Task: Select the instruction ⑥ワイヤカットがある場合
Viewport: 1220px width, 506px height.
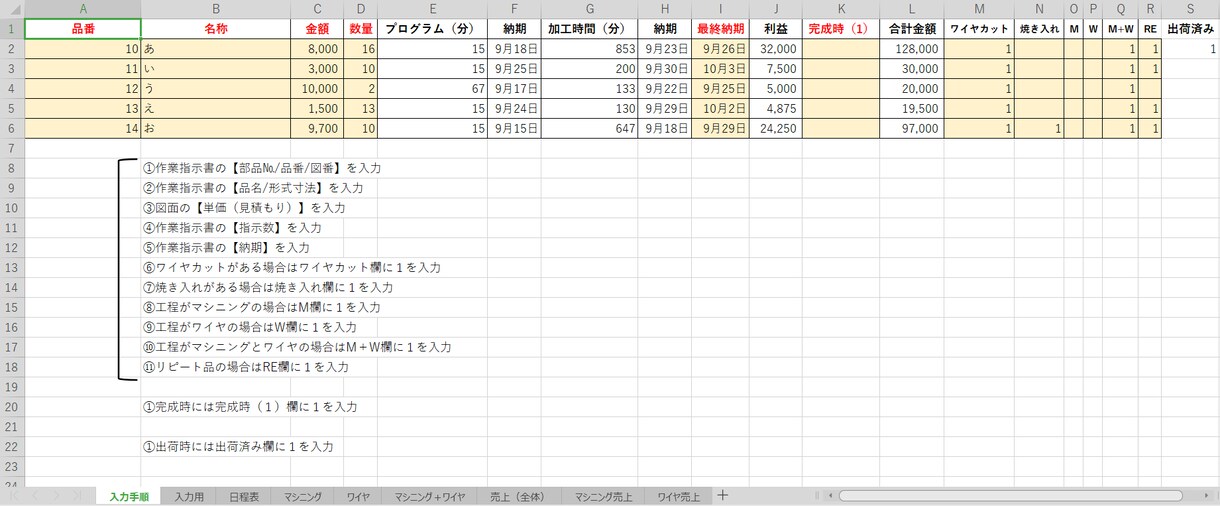Action: [292, 268]
